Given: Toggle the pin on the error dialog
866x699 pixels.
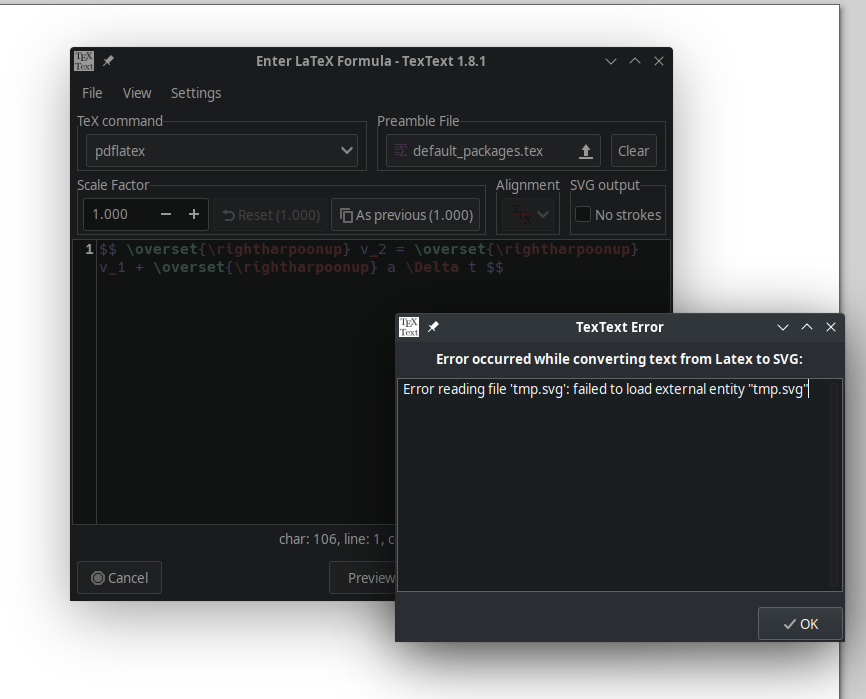Looking at the screenshot, I should coord(433,326).
